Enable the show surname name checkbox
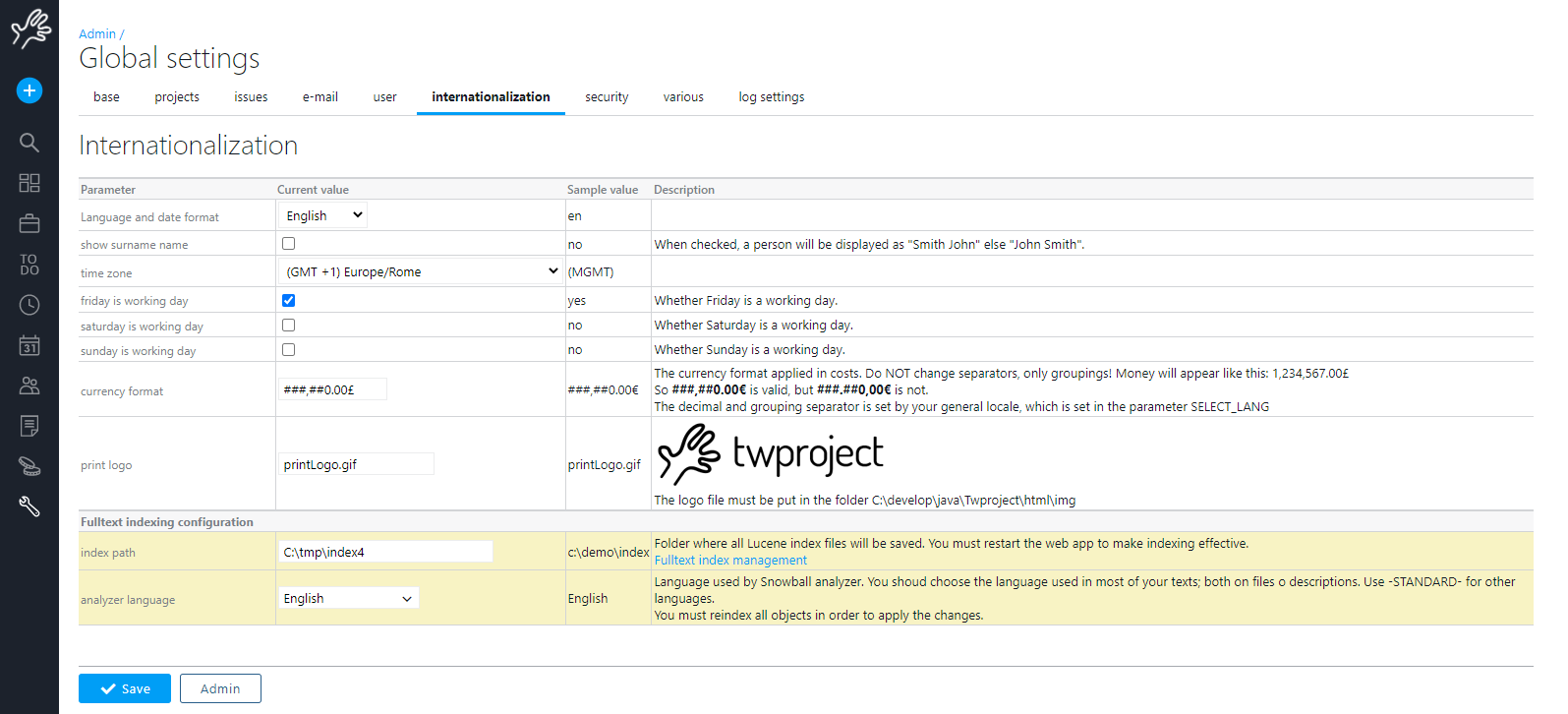Viewport: 1568px width, 714px height. coord(288,243)
